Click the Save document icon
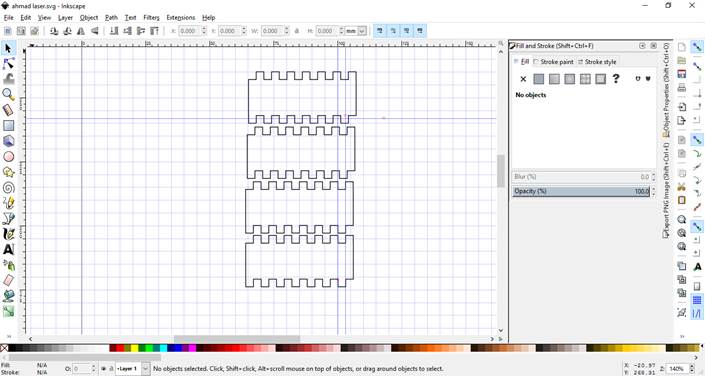This screenshot has width=705, height=376. [x=682, y=74]
